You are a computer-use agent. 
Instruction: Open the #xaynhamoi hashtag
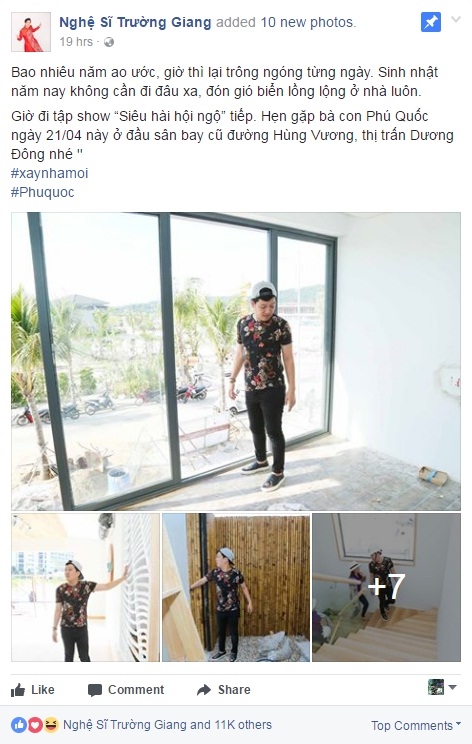click(49, 173)
